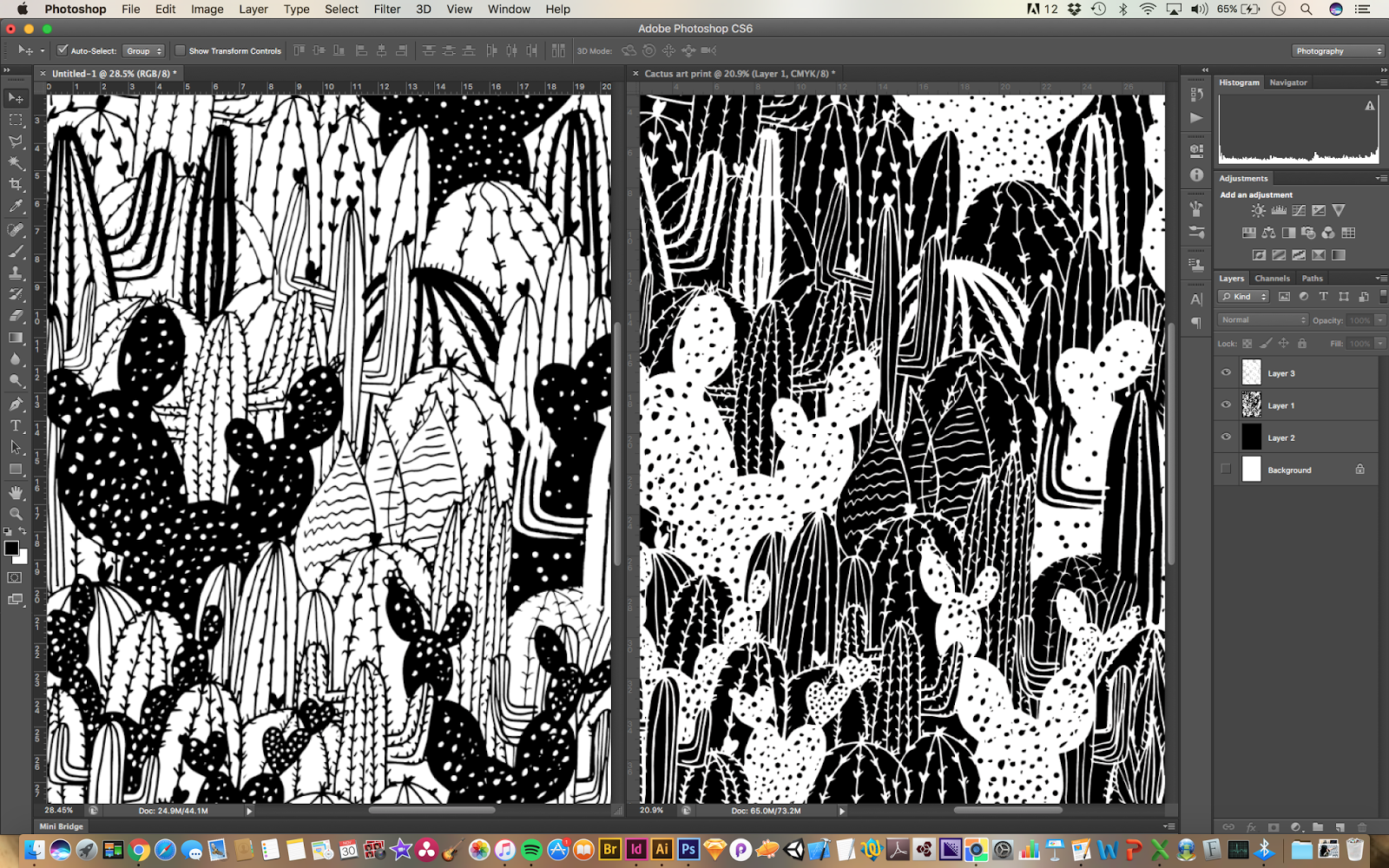Open the Info panel icon
The height and width of the screenshot is (868, 1389).
pos(1196,175)
